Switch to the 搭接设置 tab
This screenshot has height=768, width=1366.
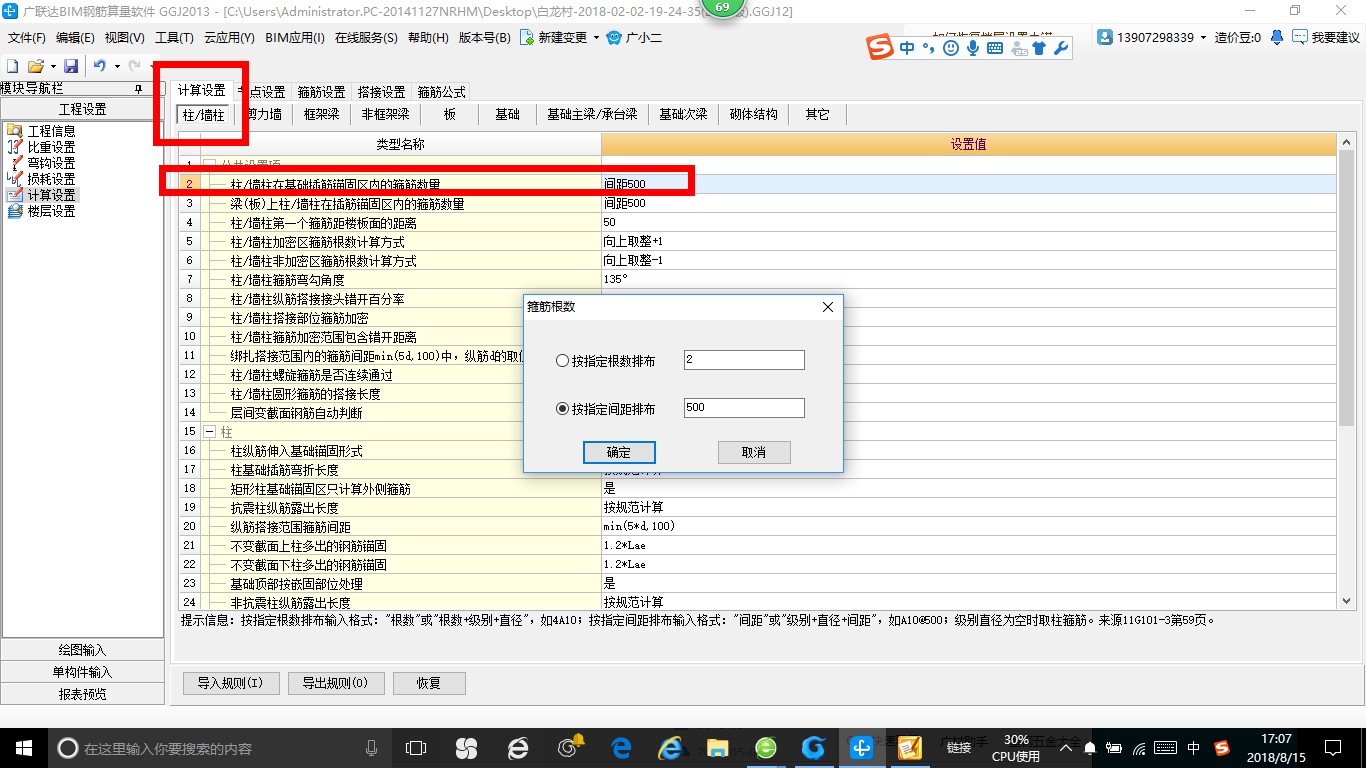point(381,92)
